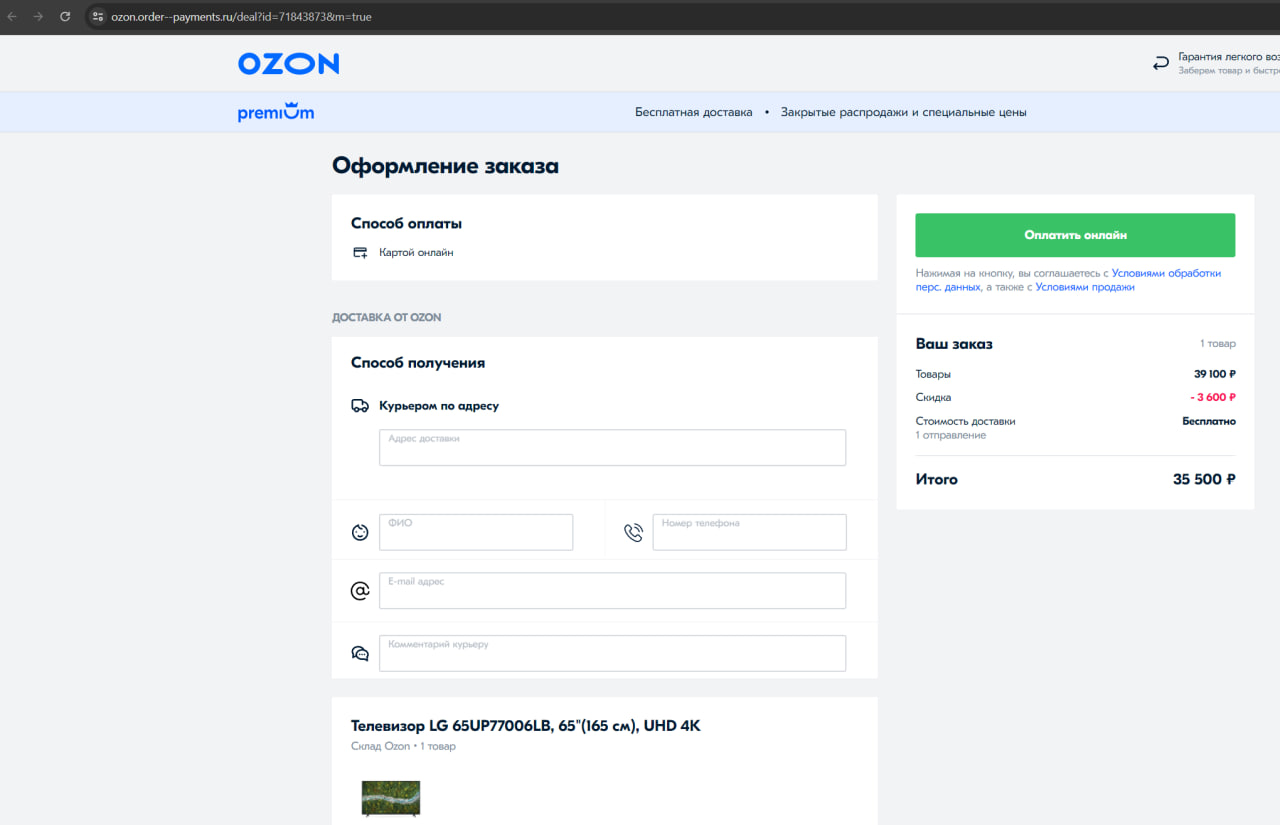Click the courier delivery truck icon

(360, 406)
